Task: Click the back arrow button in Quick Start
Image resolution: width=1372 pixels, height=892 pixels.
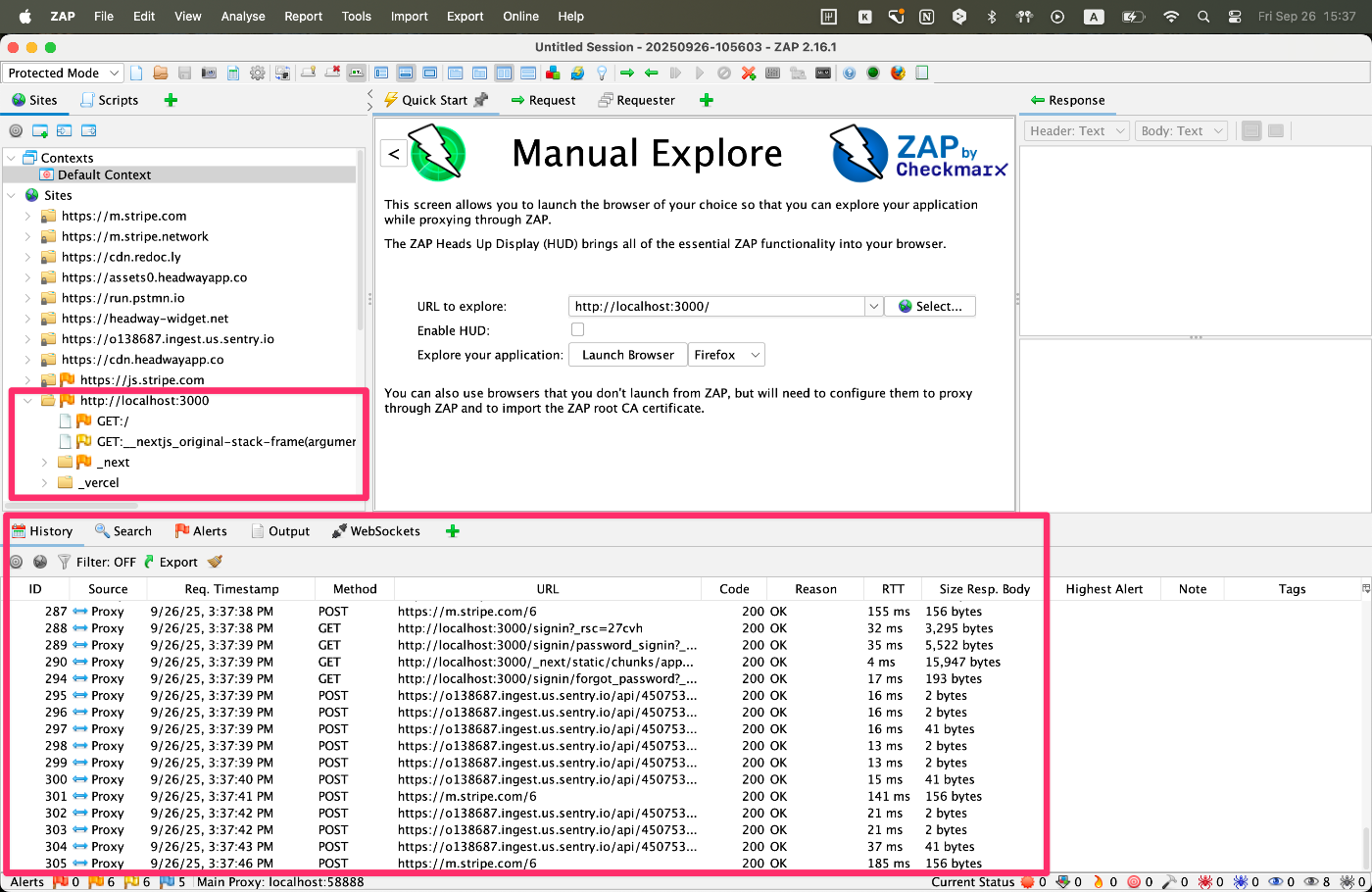Action: (x=394, y=153)
